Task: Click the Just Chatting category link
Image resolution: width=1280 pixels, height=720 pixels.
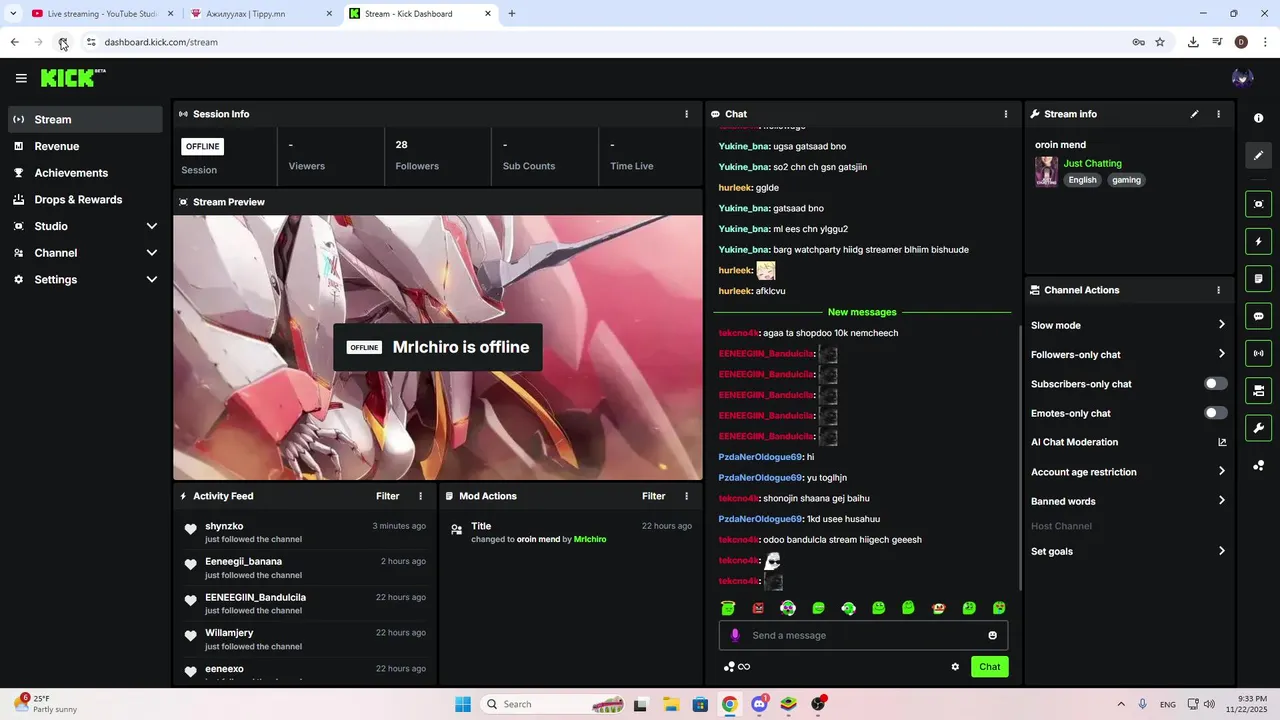Action: pyautogui.click(x=1092, y=163)
